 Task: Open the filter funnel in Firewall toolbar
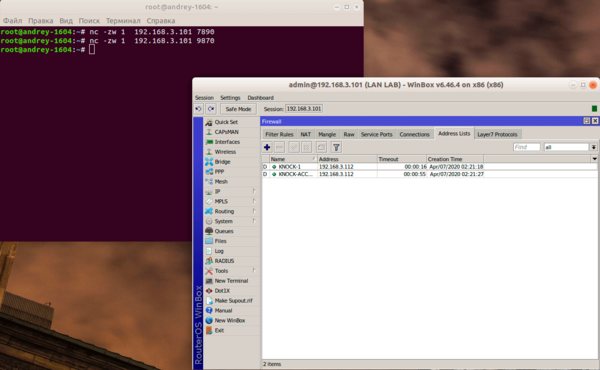click(336, 147)
